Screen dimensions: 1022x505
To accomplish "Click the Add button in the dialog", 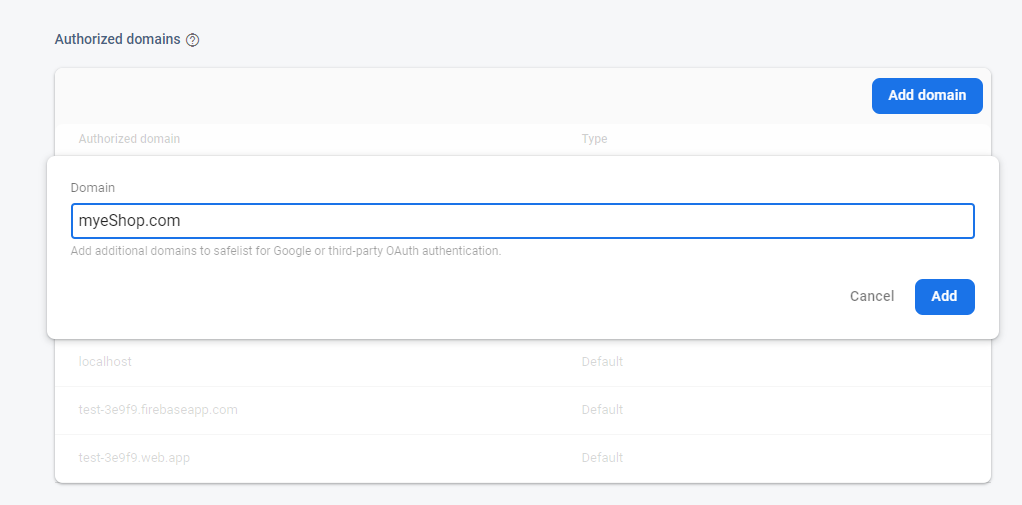I will [944, 296].
